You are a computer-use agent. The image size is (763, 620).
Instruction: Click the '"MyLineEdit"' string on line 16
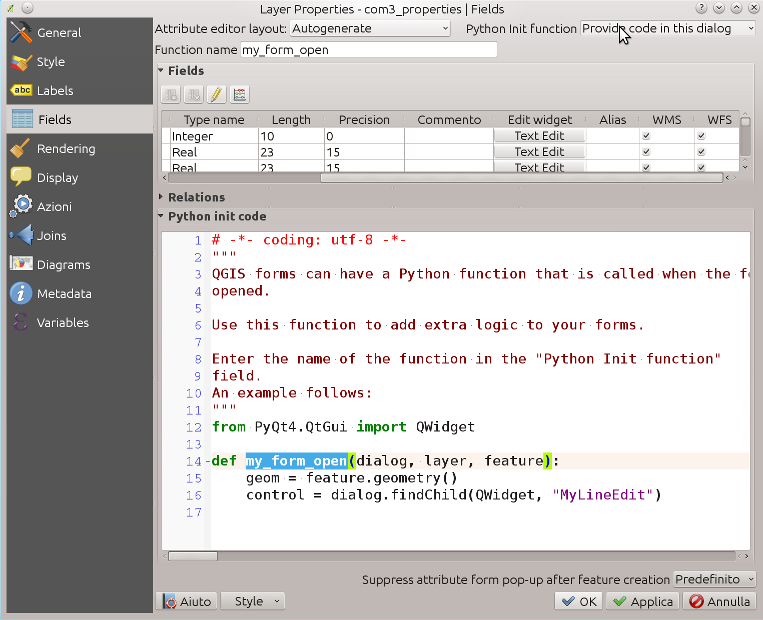(601, 495)
